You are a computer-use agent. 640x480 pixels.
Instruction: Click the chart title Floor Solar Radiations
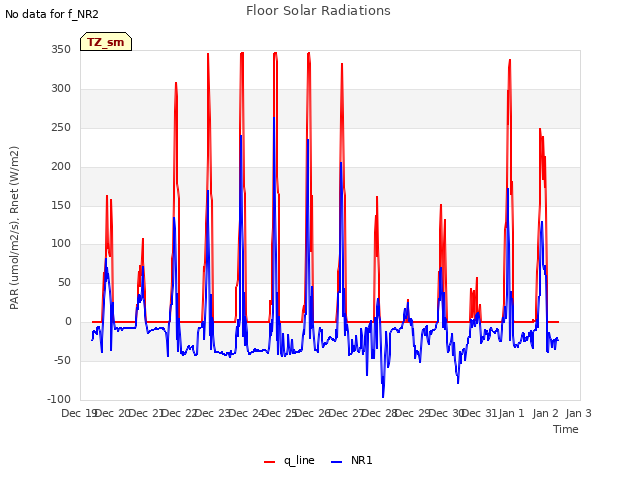pos(318,11)
